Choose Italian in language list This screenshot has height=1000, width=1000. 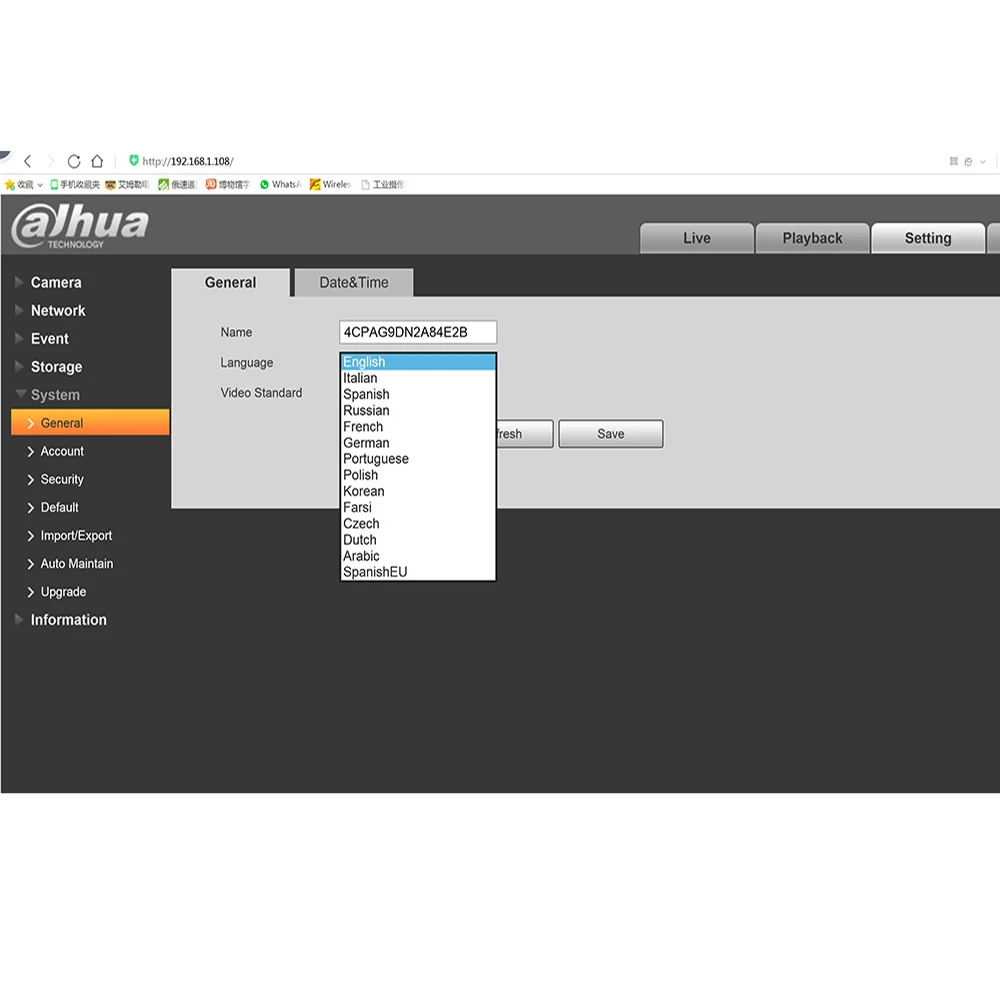pos(418,378)
